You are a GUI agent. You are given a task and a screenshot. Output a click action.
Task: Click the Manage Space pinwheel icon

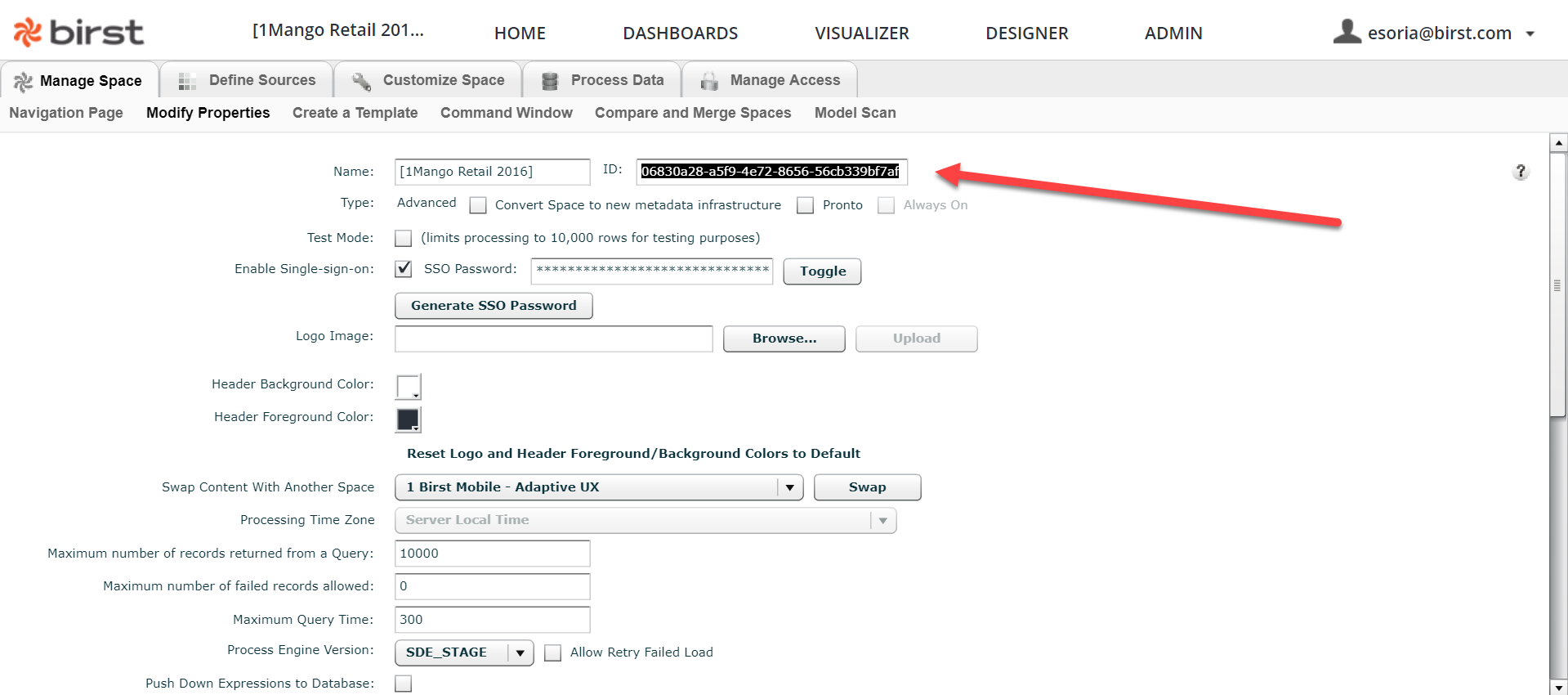click(x=23, y=81)
